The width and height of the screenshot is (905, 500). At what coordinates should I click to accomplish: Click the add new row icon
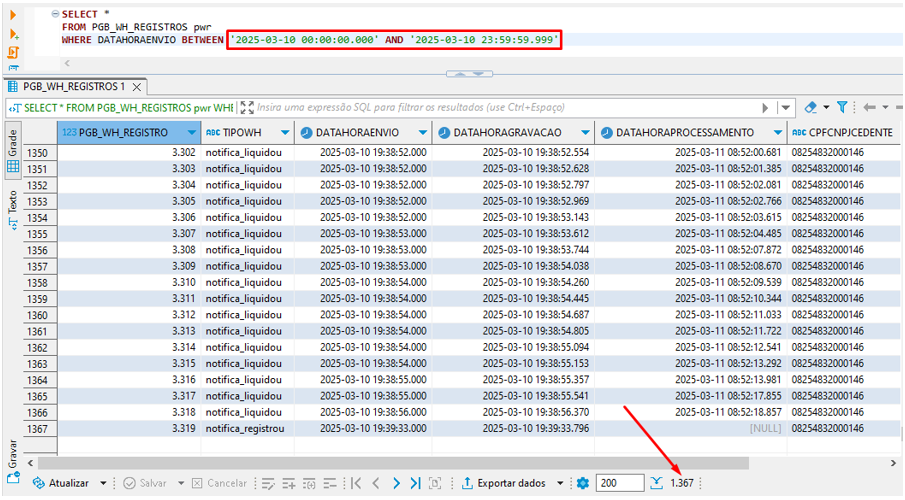289,484
